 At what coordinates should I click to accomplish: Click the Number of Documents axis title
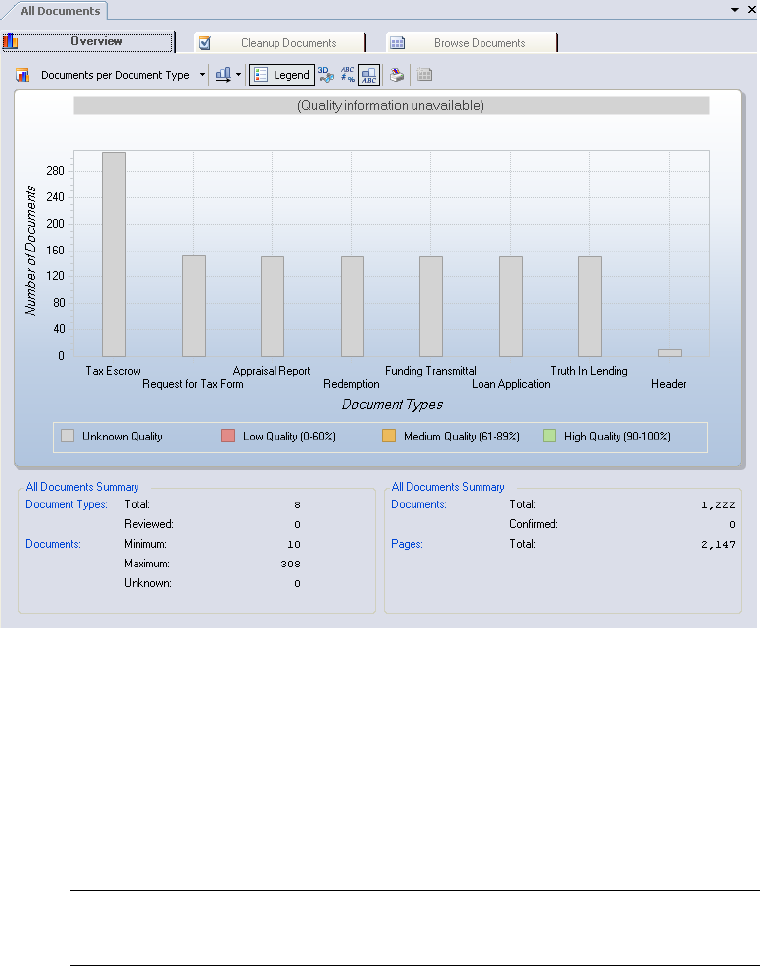click(x=30, y=251)
